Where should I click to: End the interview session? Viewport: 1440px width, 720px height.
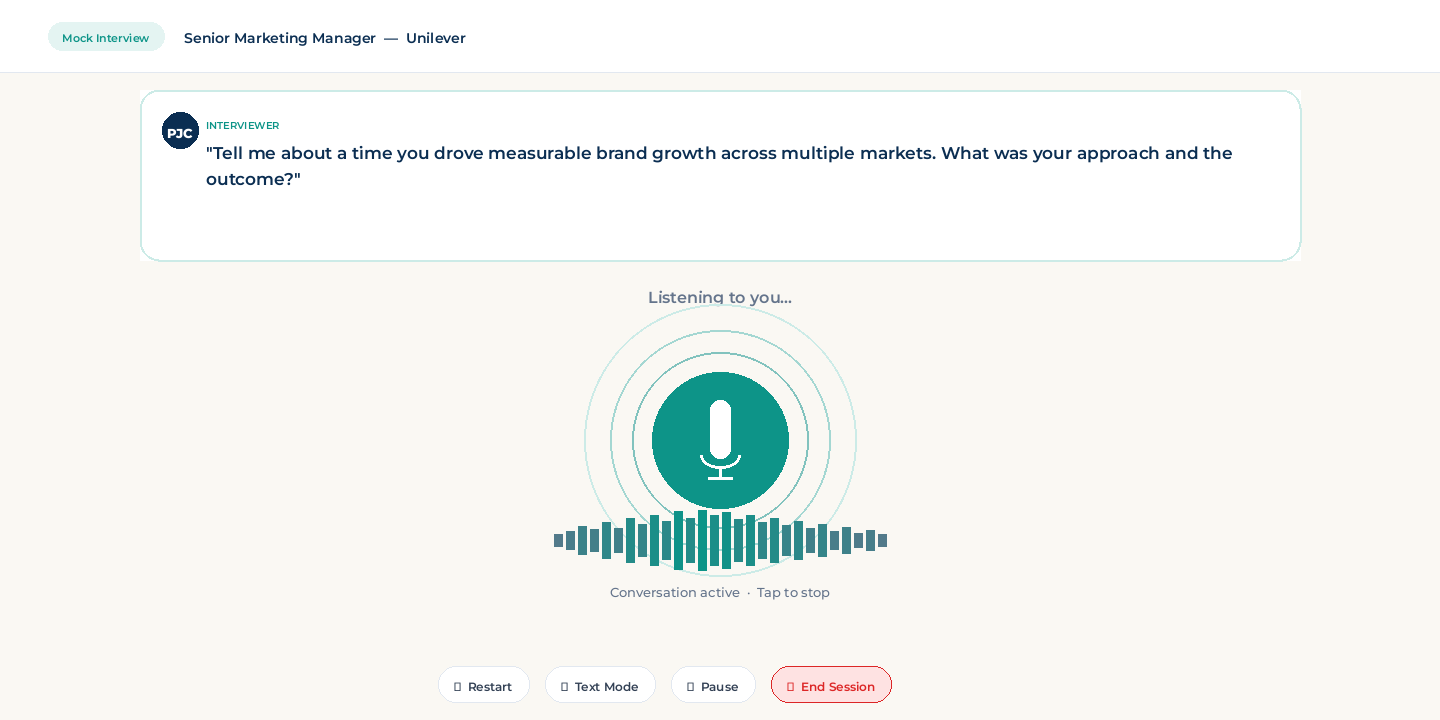(831, 686)
